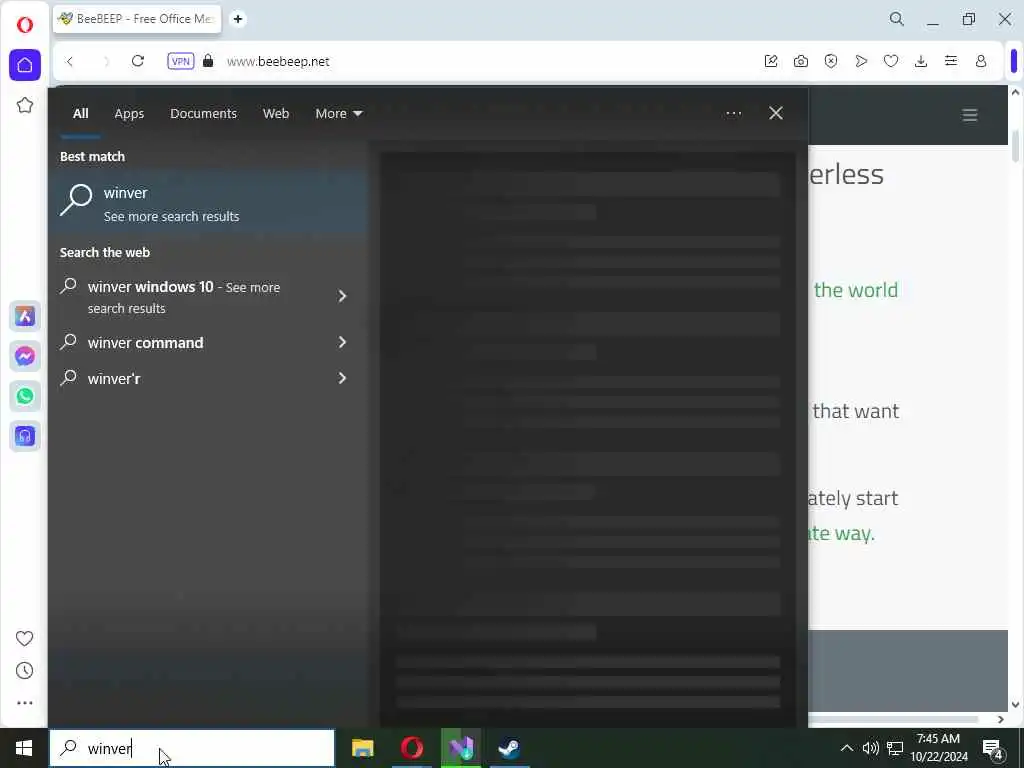Switch to the Documents search filter
The height and width of the screenshot is (768, 1024).
click(203, 114)
